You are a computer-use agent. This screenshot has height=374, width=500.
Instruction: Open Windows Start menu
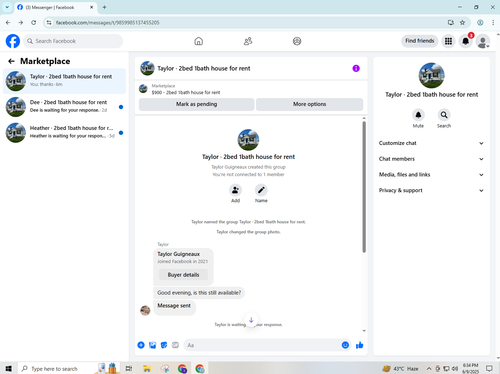pyautogui.click(x=9, y=368)
